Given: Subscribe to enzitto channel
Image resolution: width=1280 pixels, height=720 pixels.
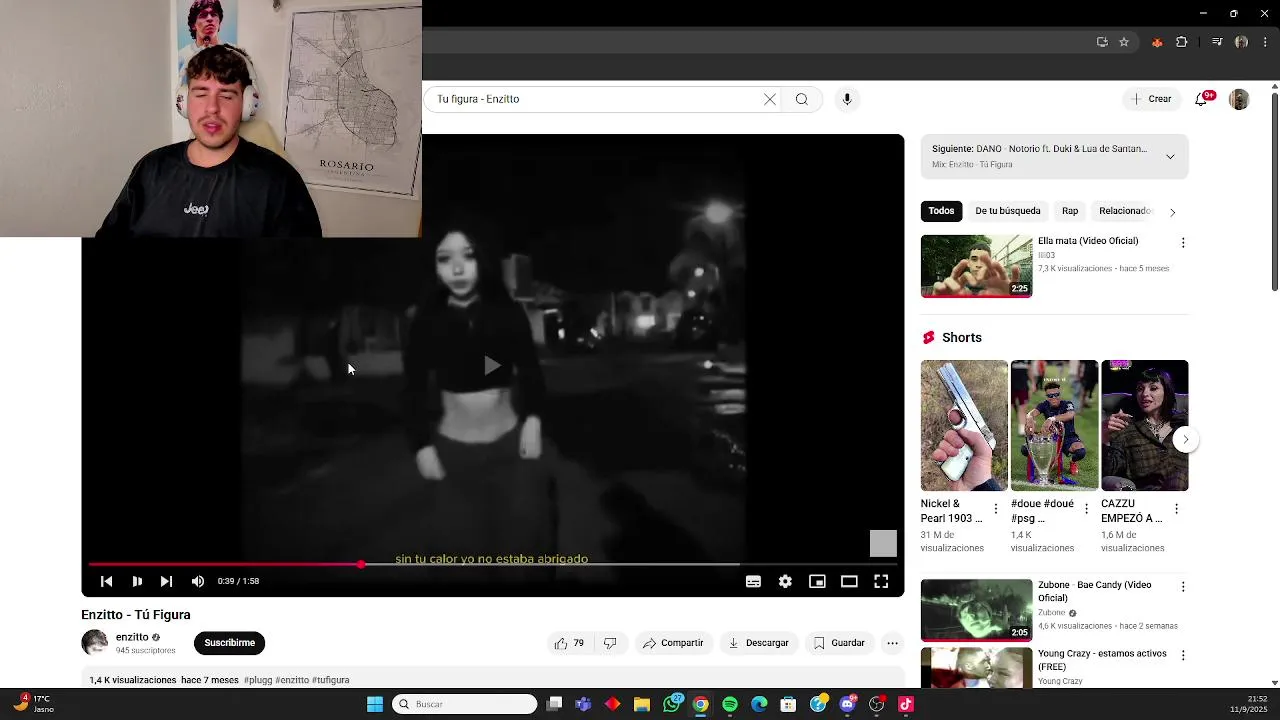Looking at the screenshot, I should 229,643.
